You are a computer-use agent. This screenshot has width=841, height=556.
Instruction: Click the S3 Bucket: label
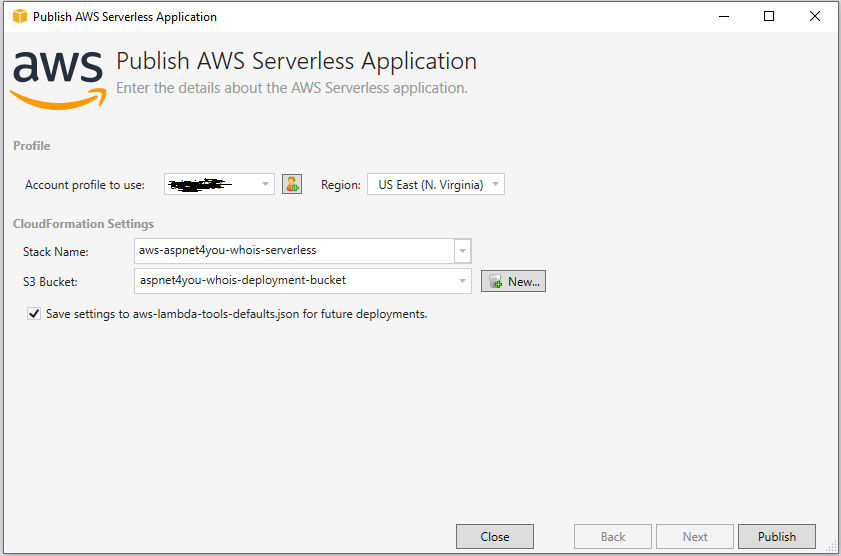50,282
